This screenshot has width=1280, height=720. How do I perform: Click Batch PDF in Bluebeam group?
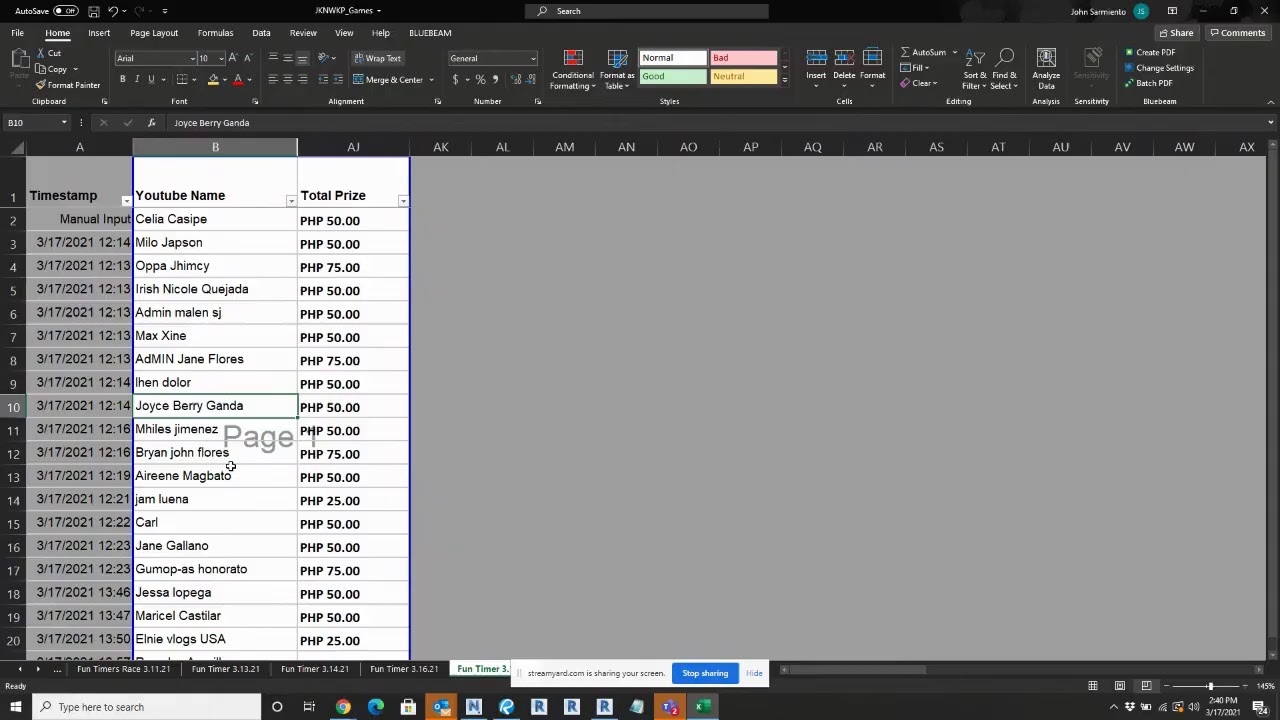pyautogui.click(x=1148, y=84)
